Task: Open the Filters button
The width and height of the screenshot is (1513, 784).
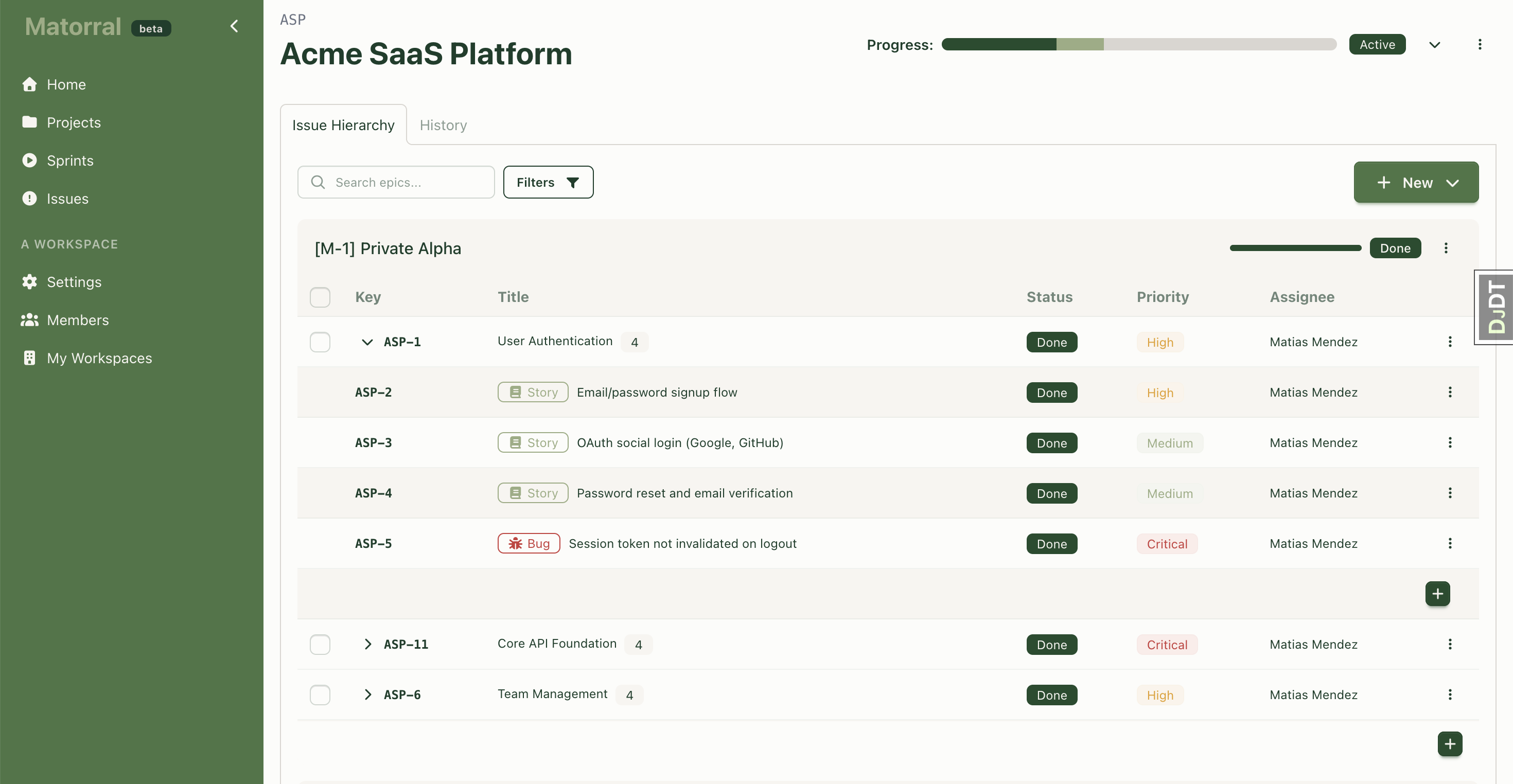Action: point(548,182)
